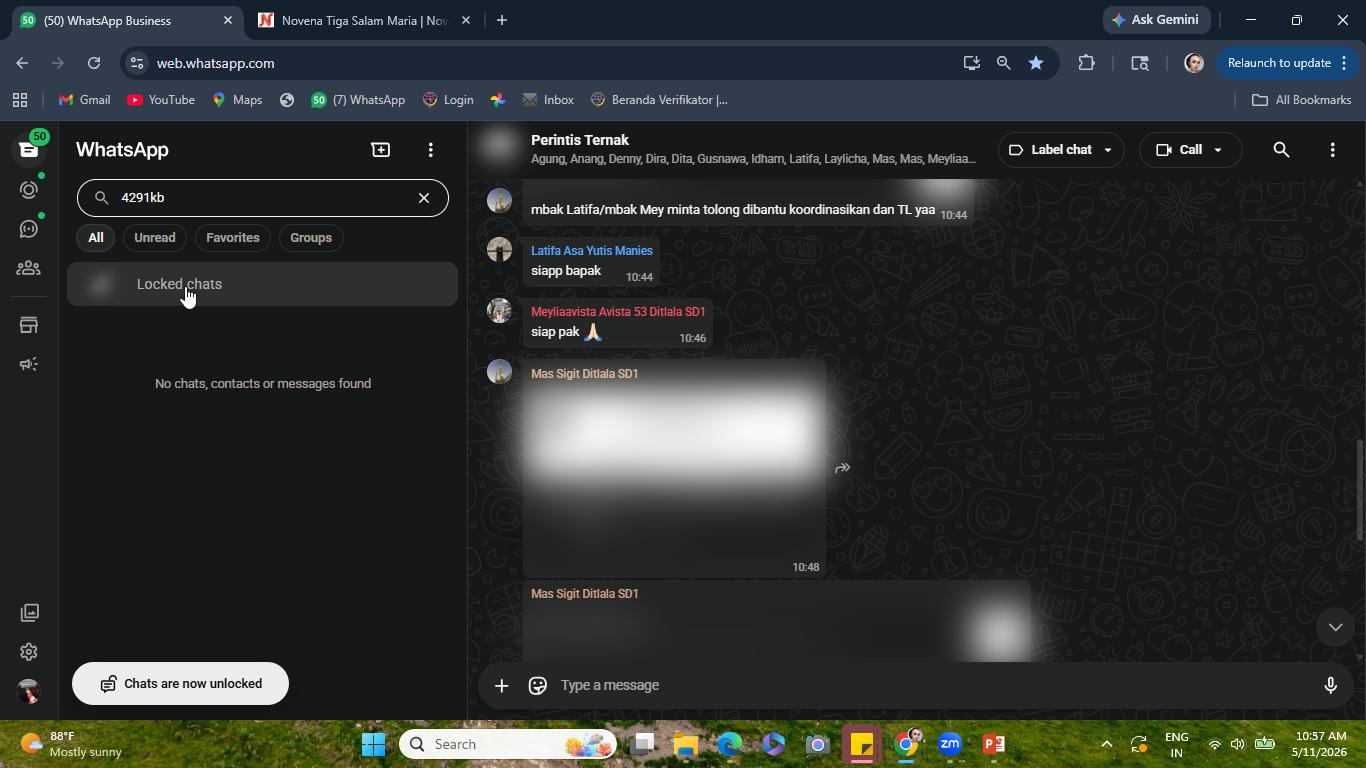Open the Advertise megaphone icon
The height and width of the screenshot is (768, 1366).
point(28,364)
